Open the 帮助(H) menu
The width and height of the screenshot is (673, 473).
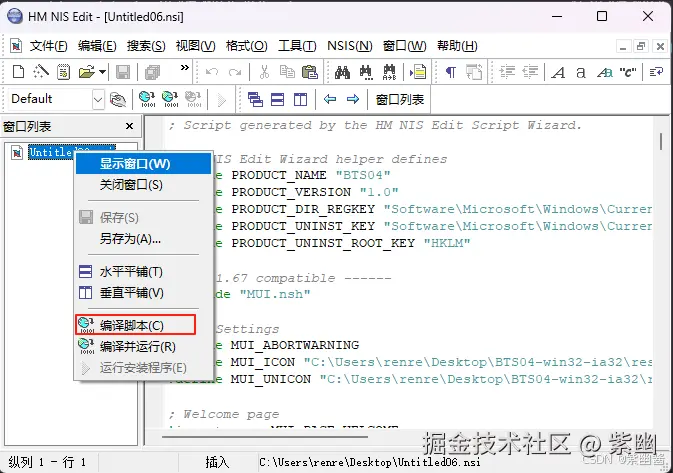pyautogui.click(x=457, y=45)
